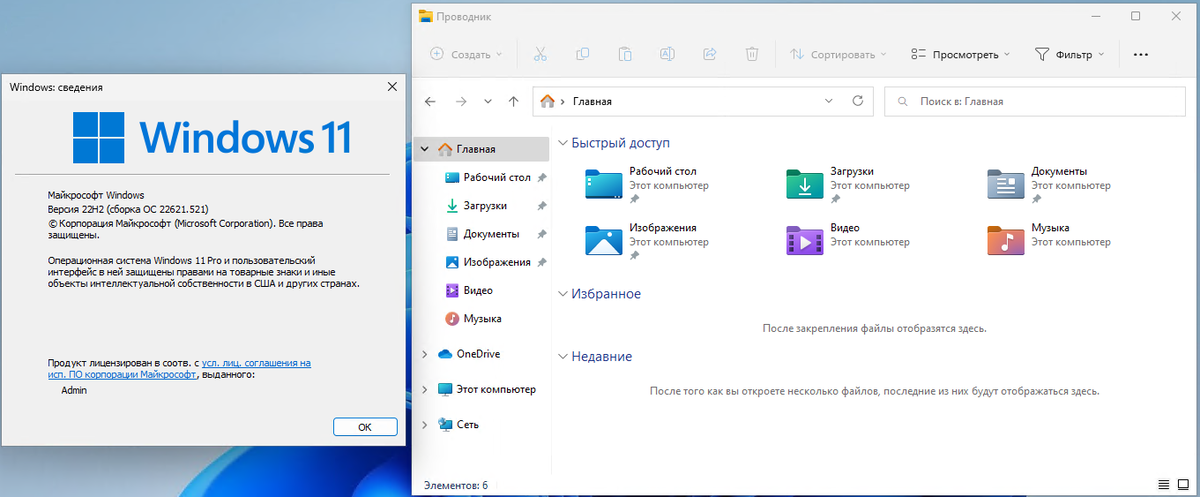
Task: Select Главная in the navigation pane
Action: (x=483, y=149)
